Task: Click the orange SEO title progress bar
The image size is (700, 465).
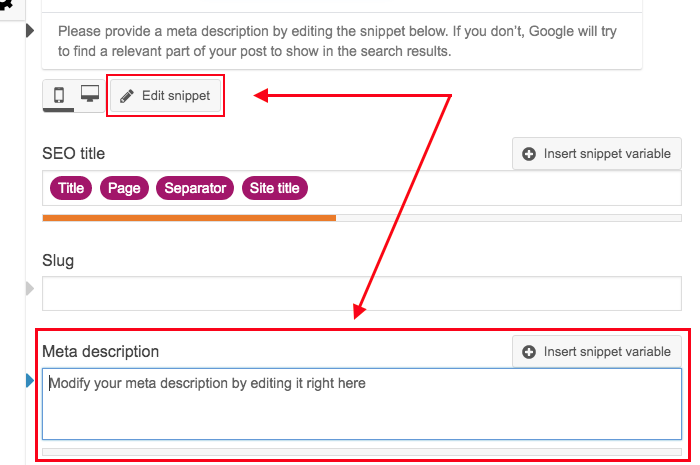Action: [189, 217]
